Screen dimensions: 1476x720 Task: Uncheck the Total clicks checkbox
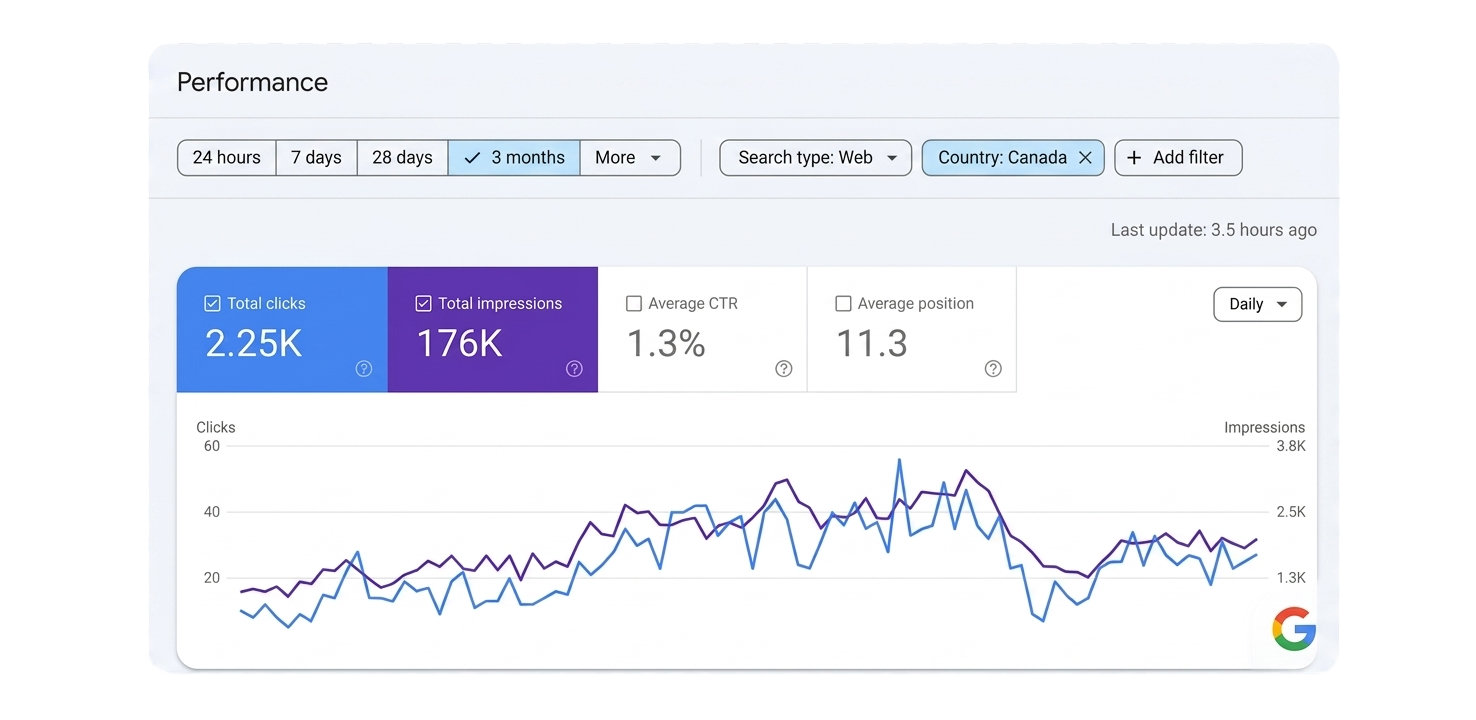[212, 304]
